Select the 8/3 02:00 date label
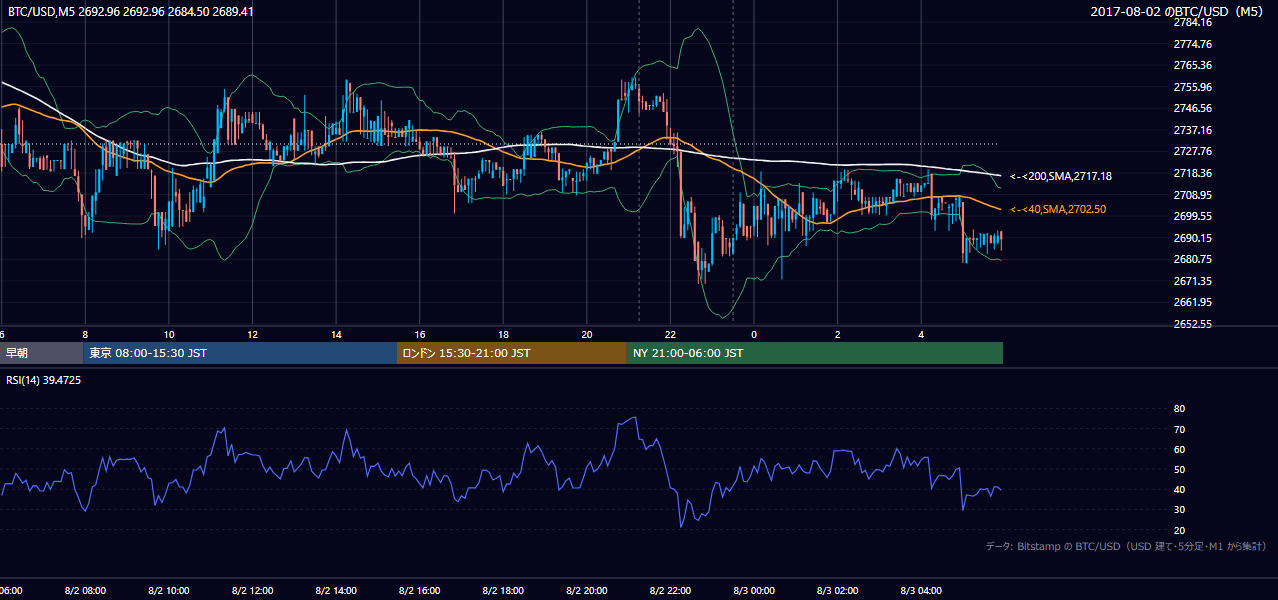Screen dimensions: 1278x600 pyautogui.click(x=838, y=590)
